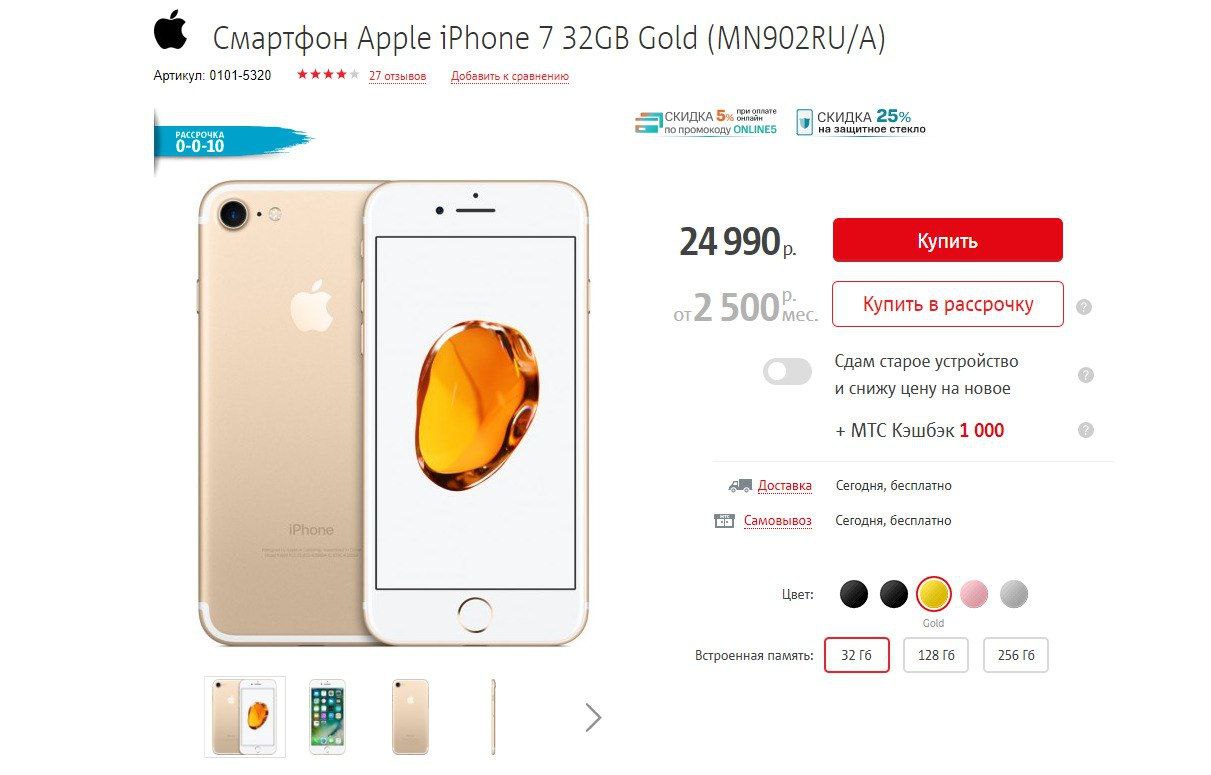Click the star rating below the title
The width and height of the screenshot is (1211, 775).
pyautogui.click(x=328, y=75)
